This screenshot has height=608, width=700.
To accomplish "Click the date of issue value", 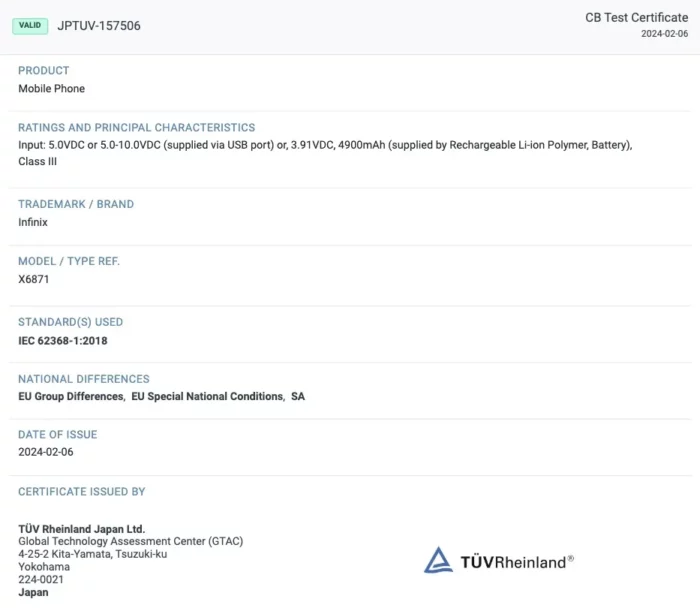I will tap(46, 452).
